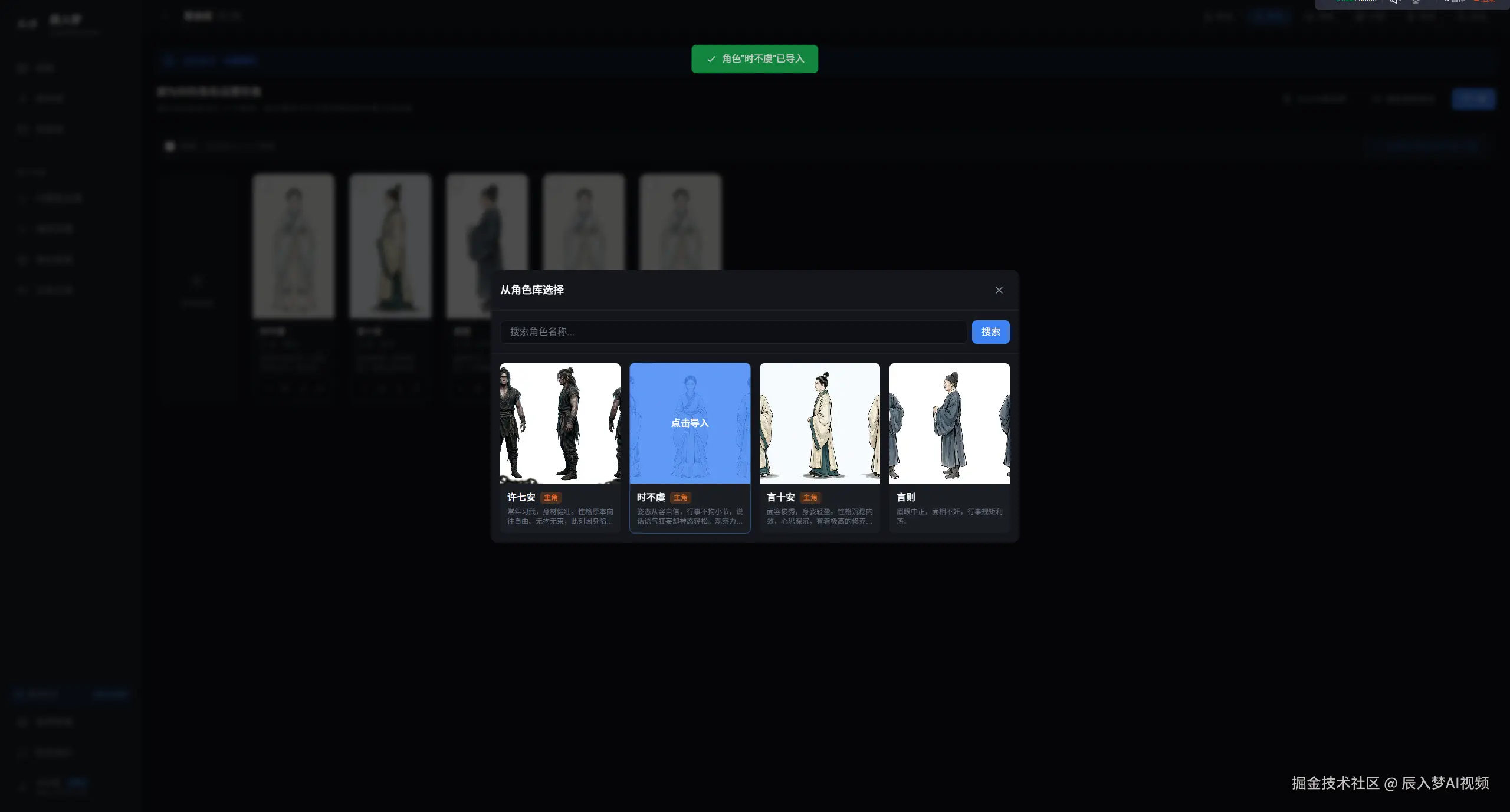Image resolution: width=1510 pixels, height=812 pixels.
Task: Close the 从角色库选择 dialog
Action: (x=999, y=290)
